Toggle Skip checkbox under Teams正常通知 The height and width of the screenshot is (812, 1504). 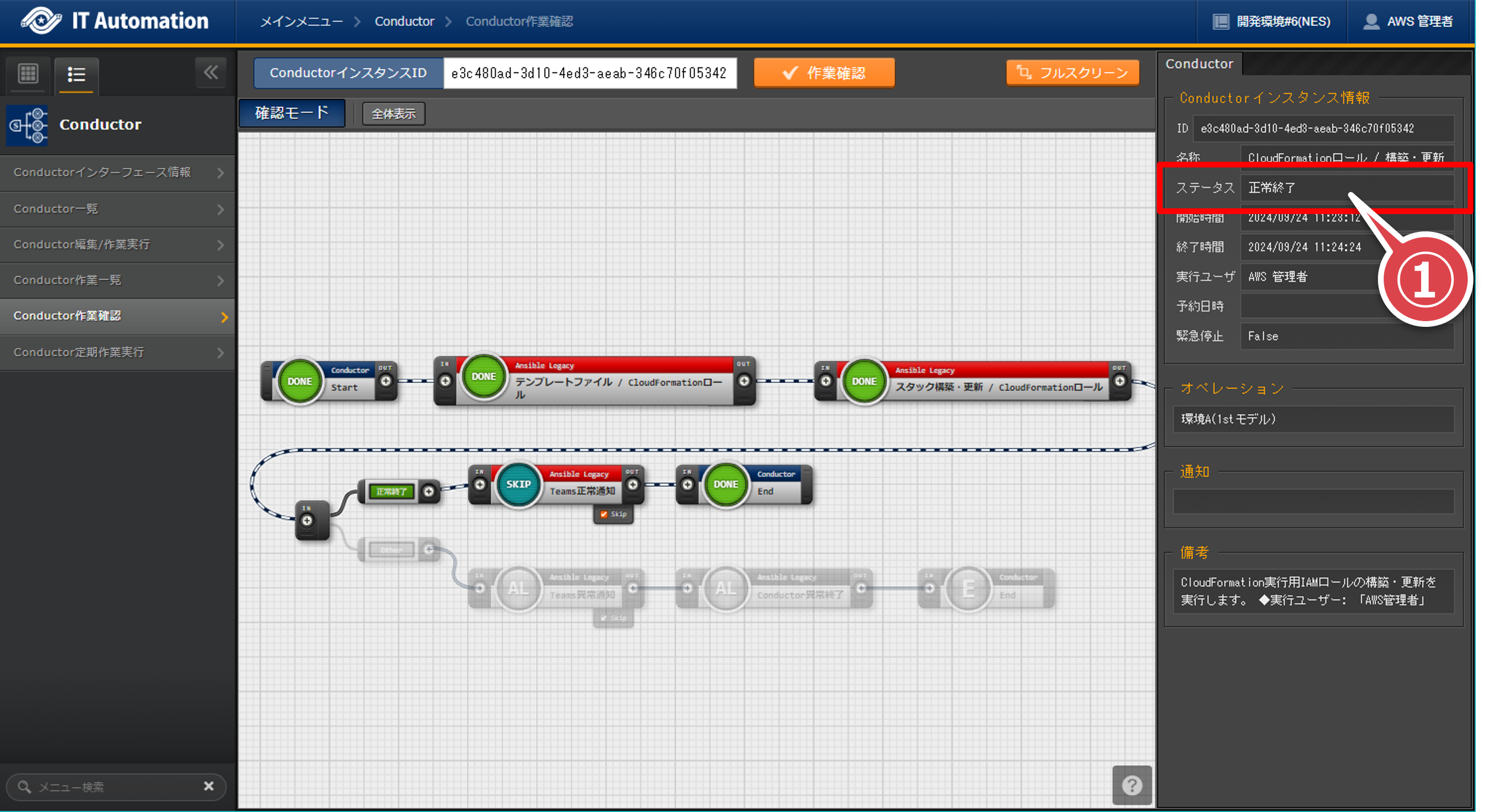604,514
